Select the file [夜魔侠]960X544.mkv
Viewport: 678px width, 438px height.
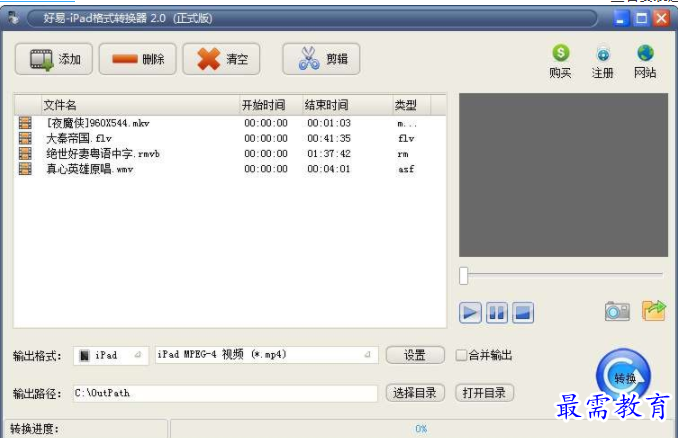pos(98,123)
